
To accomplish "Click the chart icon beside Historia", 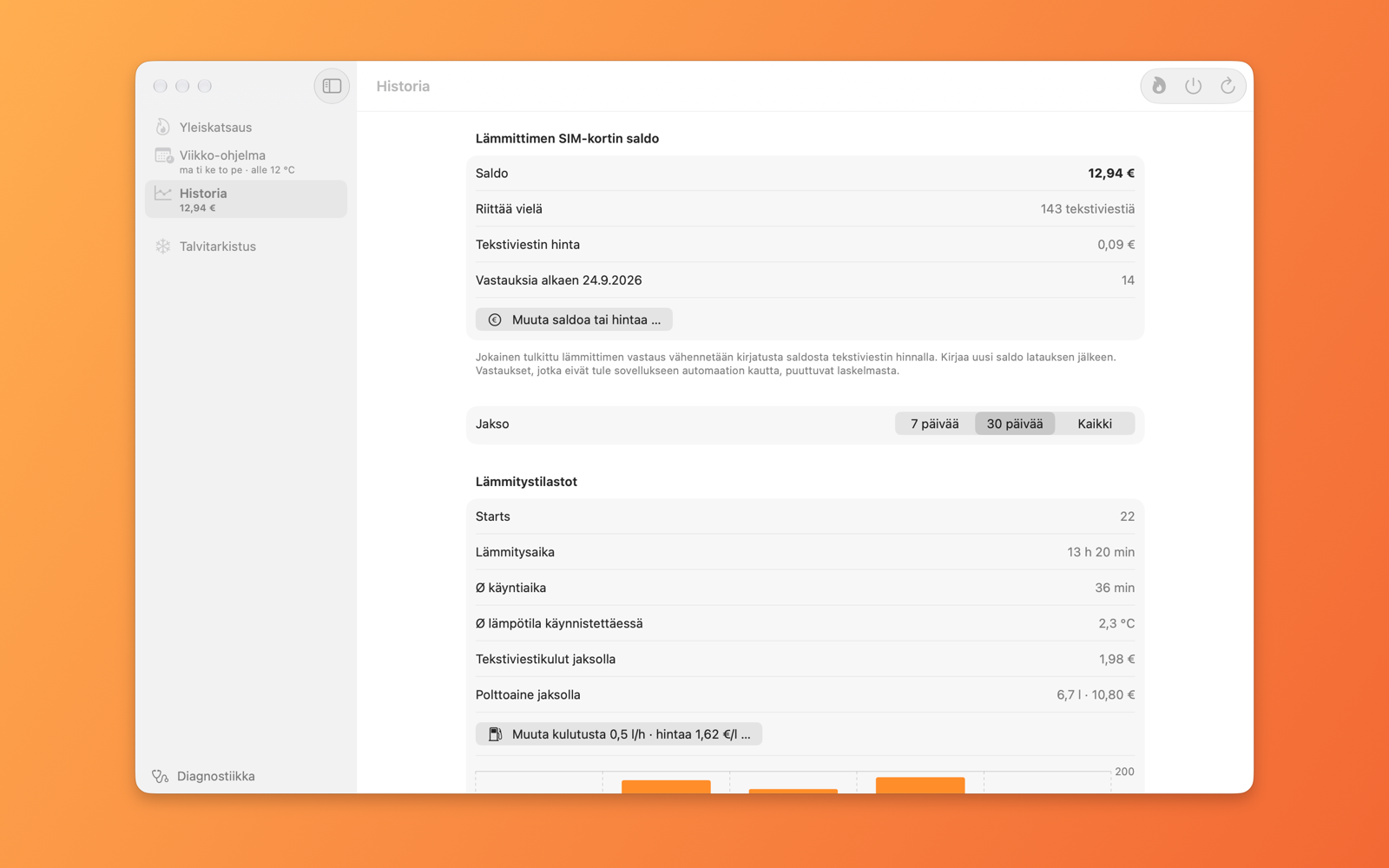I will pyautogui.click(x=162, y=193).
